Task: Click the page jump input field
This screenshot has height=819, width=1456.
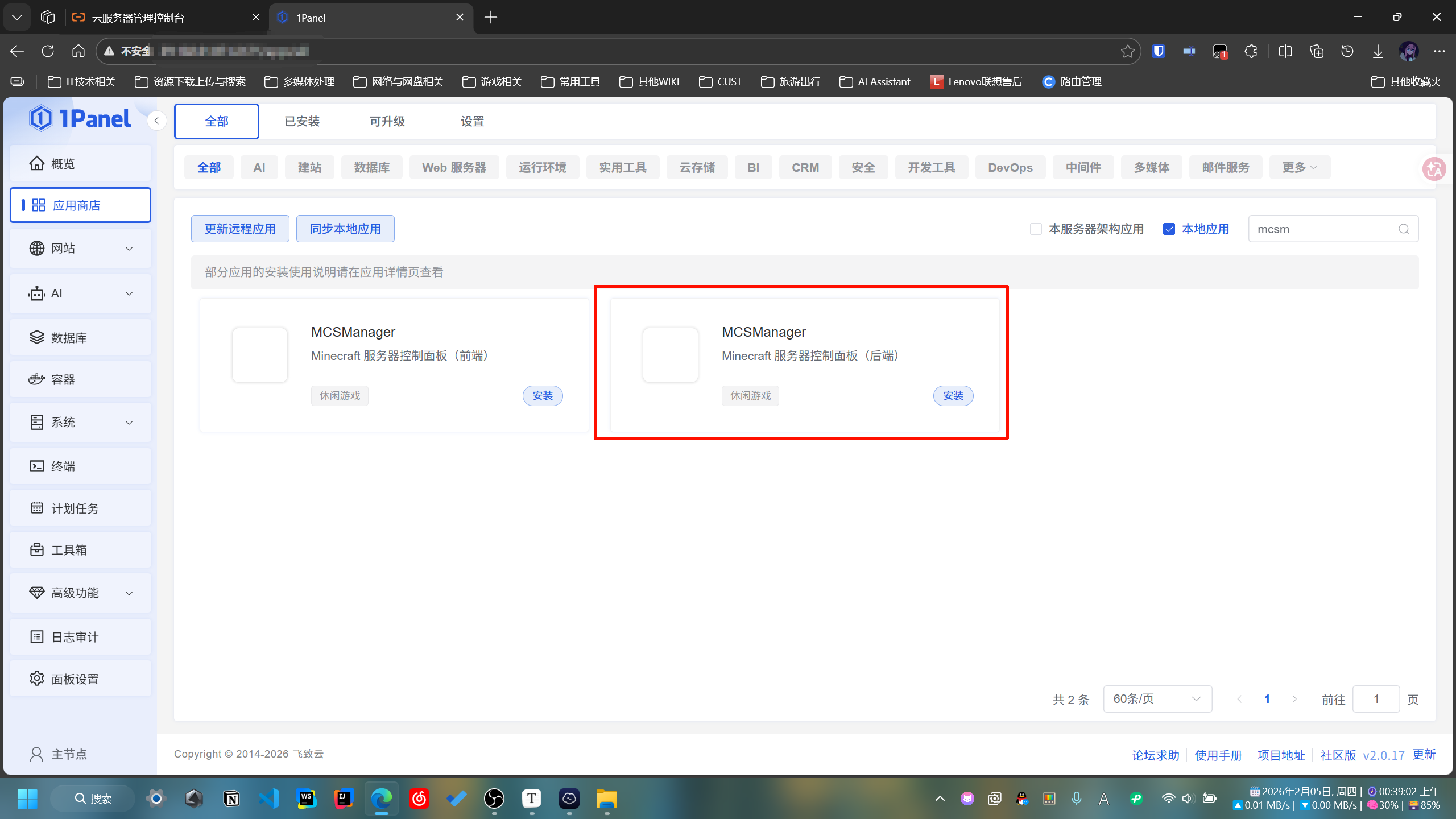Action: (x=1375, y=699)
